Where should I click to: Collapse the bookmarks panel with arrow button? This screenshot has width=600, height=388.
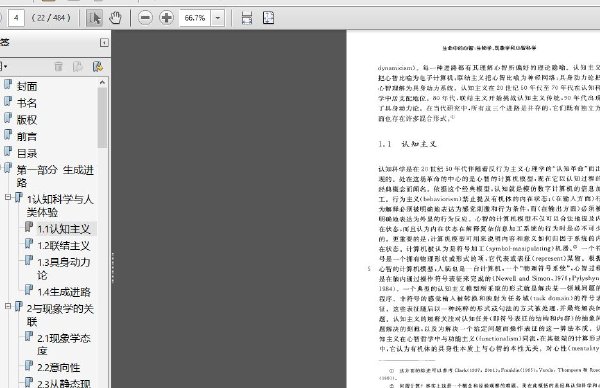(x=104, y=42)
